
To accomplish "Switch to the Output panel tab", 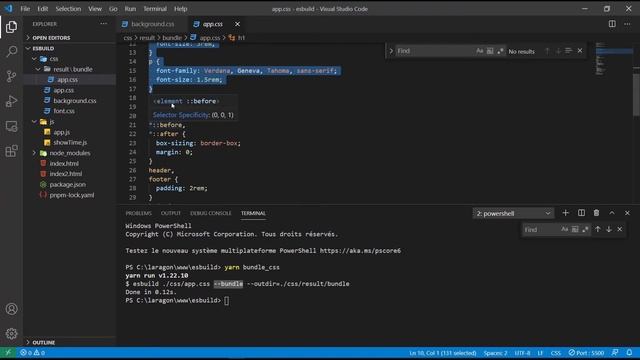I will pyautogui.click(x=171, y=213).
